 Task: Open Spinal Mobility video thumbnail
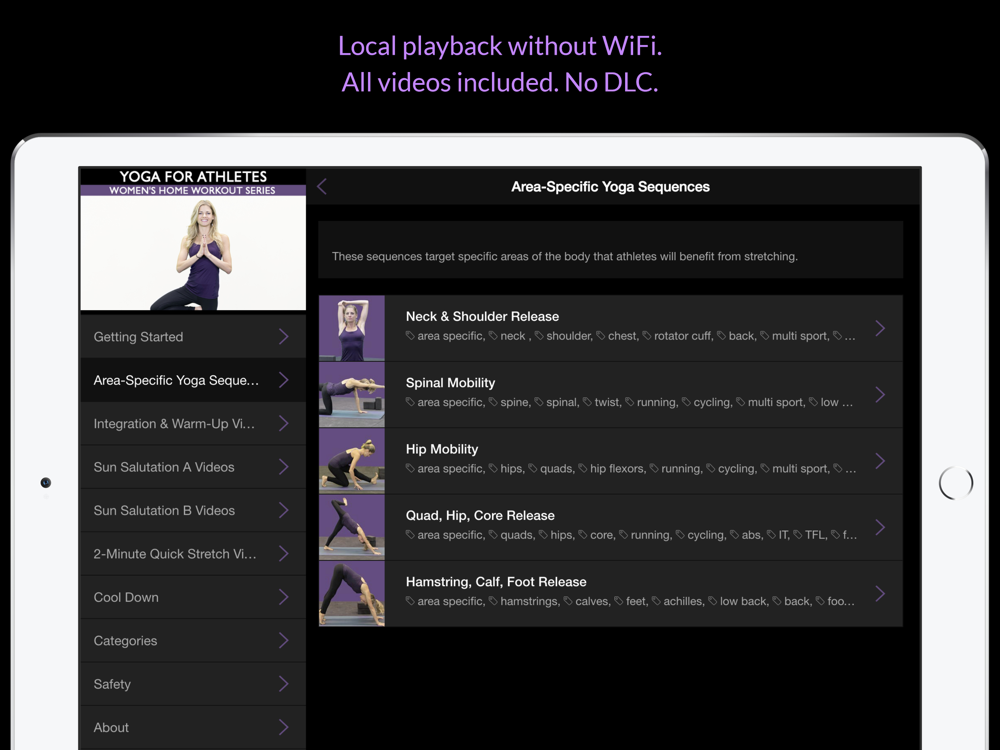pyautogui.click(x=352, y=395)
